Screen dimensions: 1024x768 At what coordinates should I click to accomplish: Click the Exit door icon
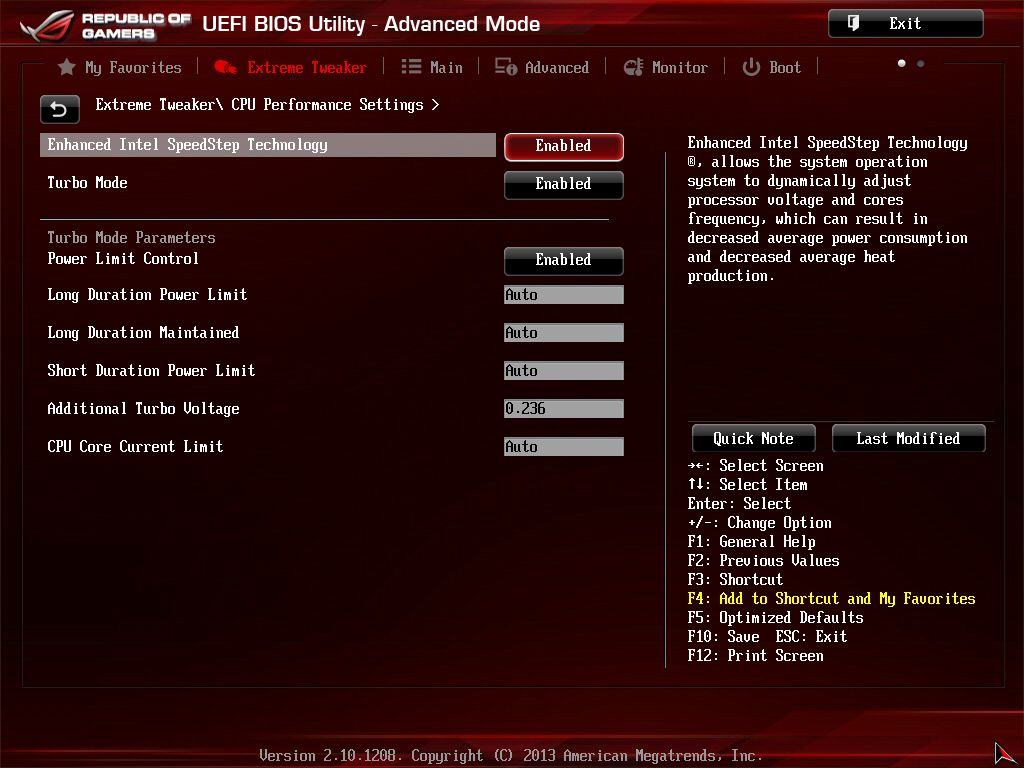pos(854,24)
